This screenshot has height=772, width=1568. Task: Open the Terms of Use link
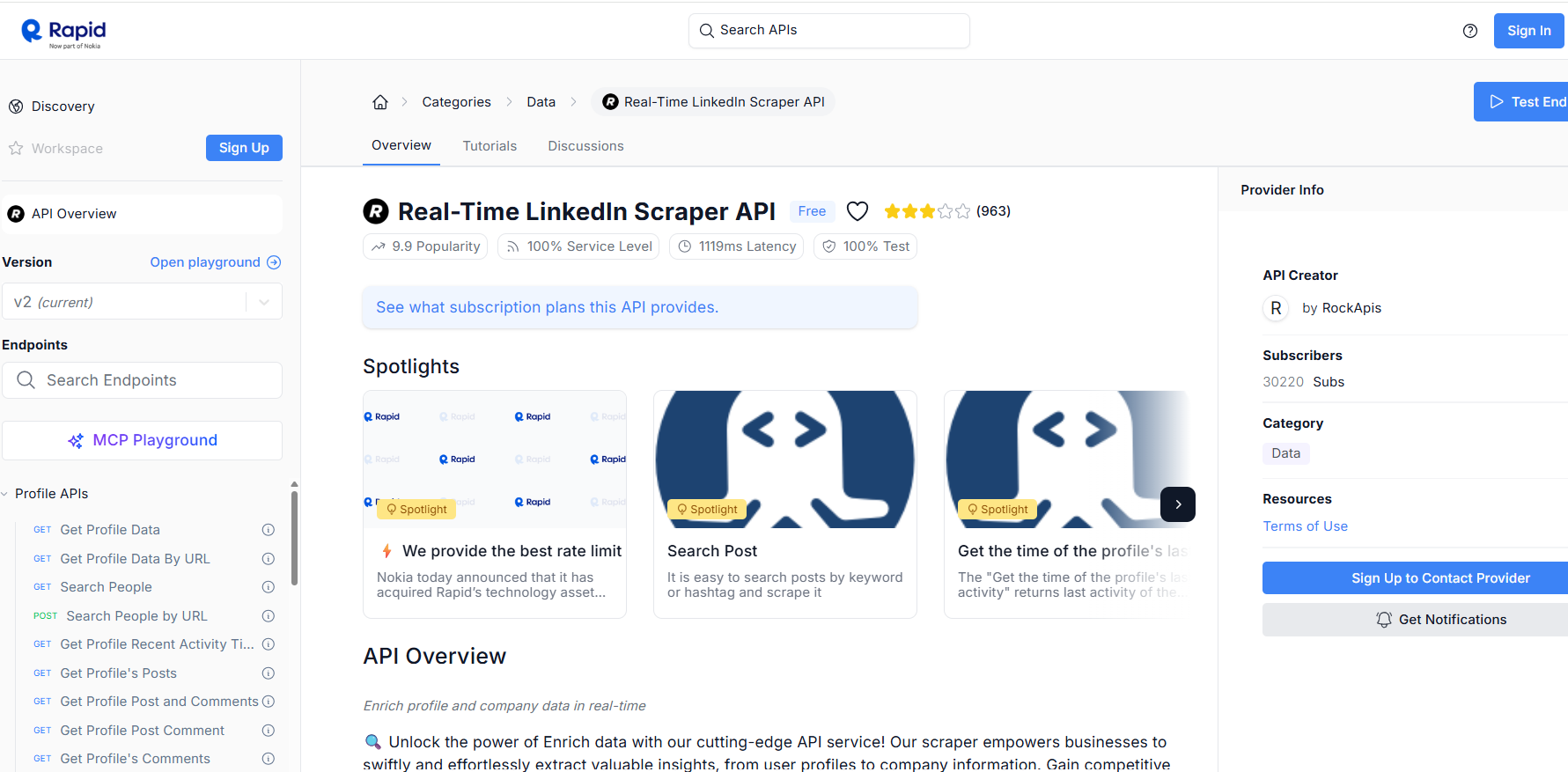1305,526
